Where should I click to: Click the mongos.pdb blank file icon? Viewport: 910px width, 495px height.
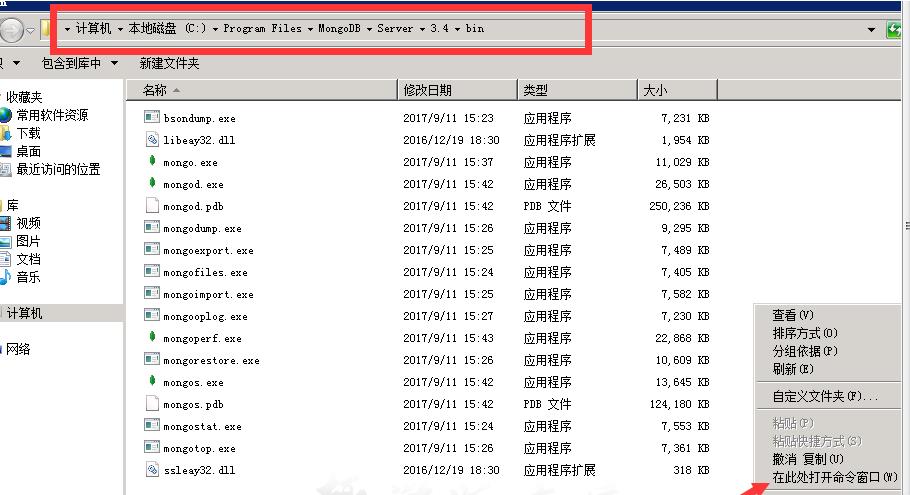tap(151, 404)
